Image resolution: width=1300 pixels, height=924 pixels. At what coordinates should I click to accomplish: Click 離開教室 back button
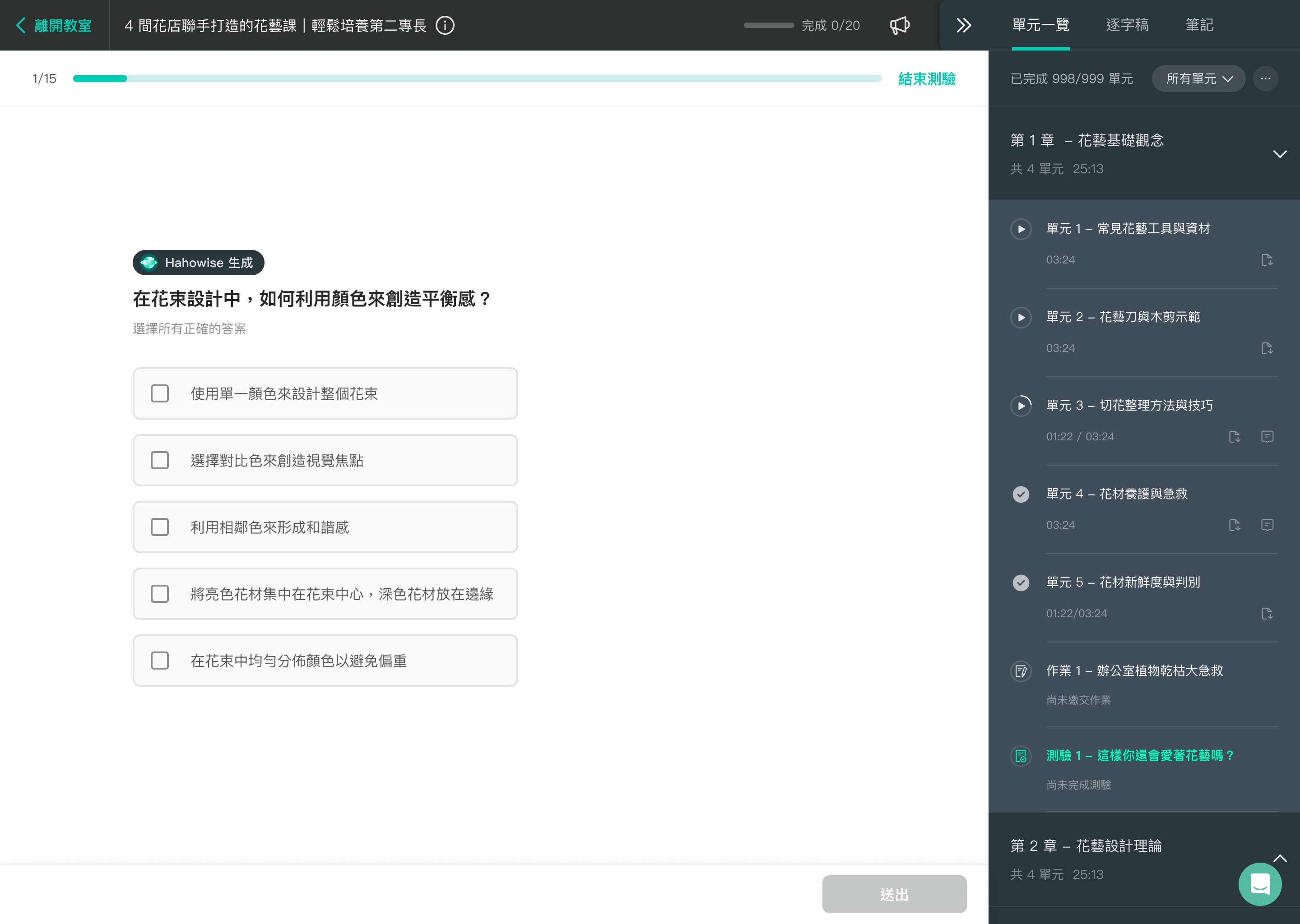tap(54, 26)
